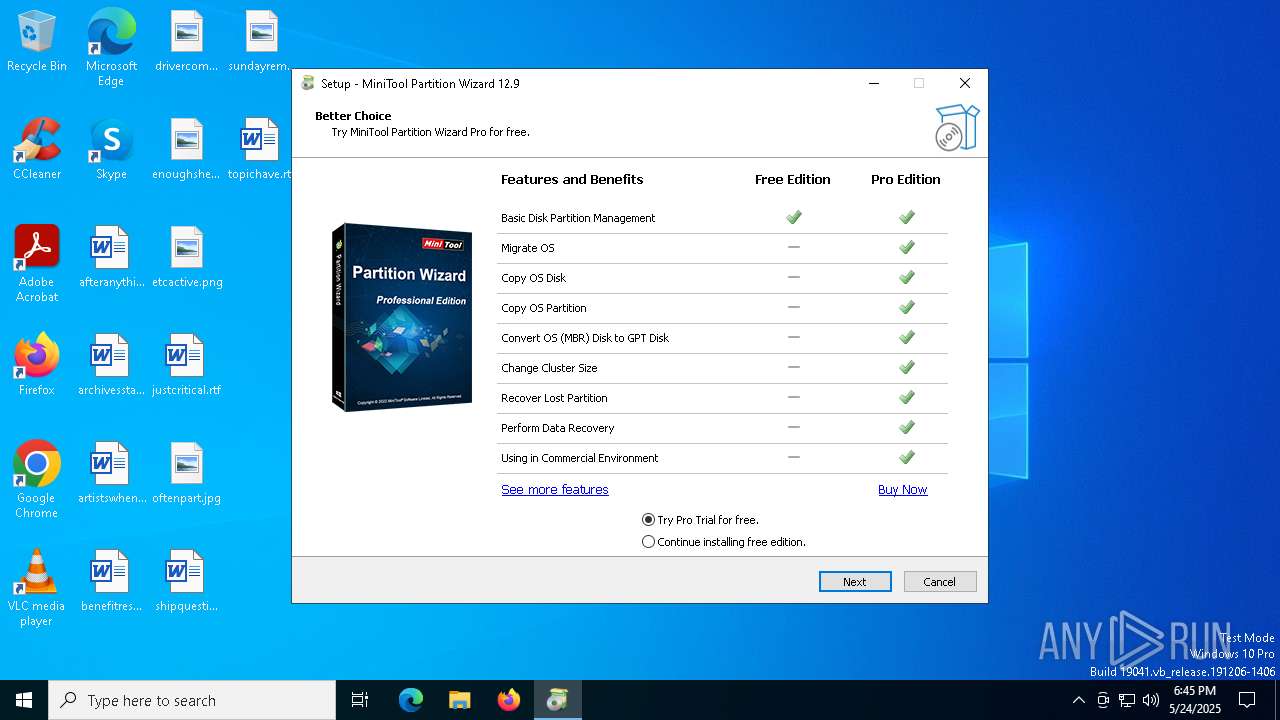Screen dimensions: 1280x720
Task: Click the Migrate OS feature row text
Action: (x=528, y=248)
